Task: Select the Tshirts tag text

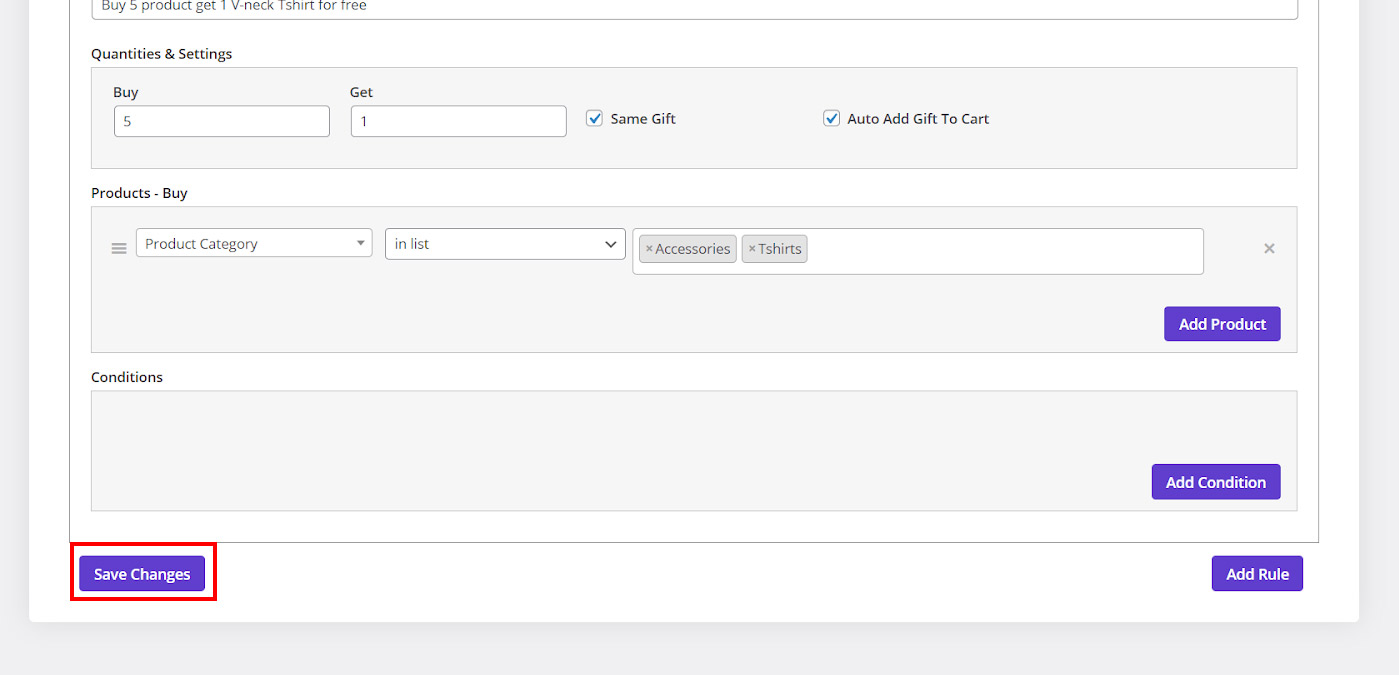Action: pos(780,249)
